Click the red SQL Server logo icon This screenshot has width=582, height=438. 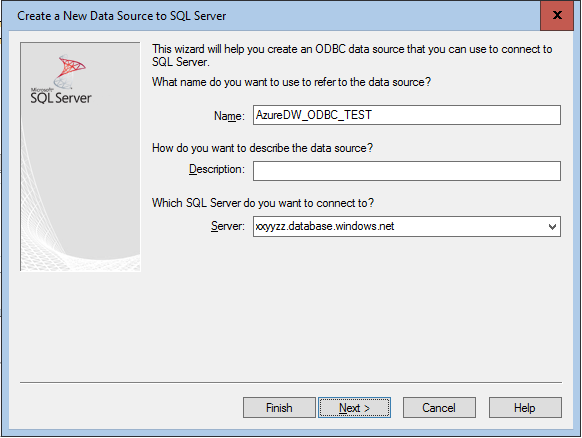point(69,71)
